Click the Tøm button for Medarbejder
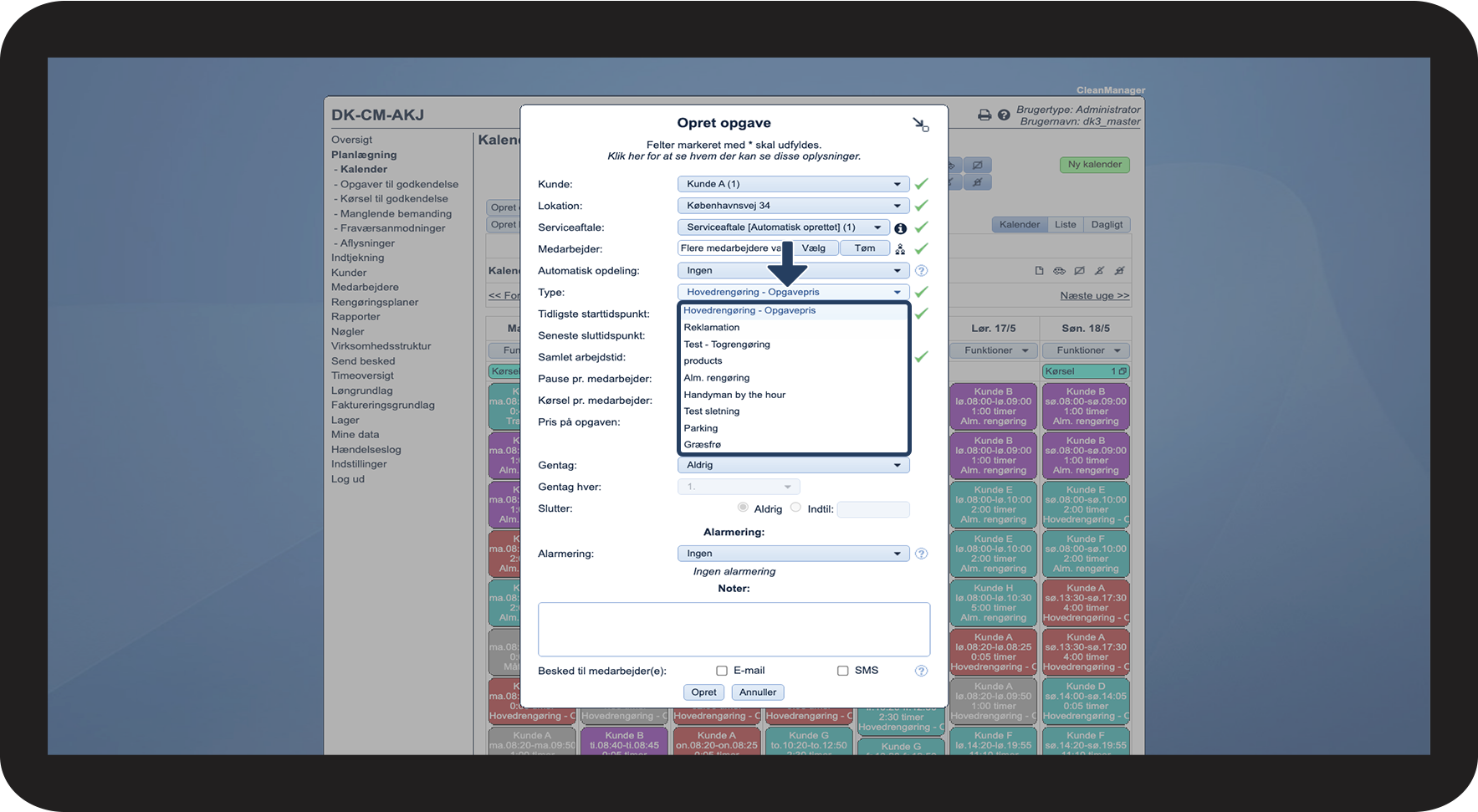Image resolution: width=1478 pixels, height=812 pixels. tap(865, 248)
